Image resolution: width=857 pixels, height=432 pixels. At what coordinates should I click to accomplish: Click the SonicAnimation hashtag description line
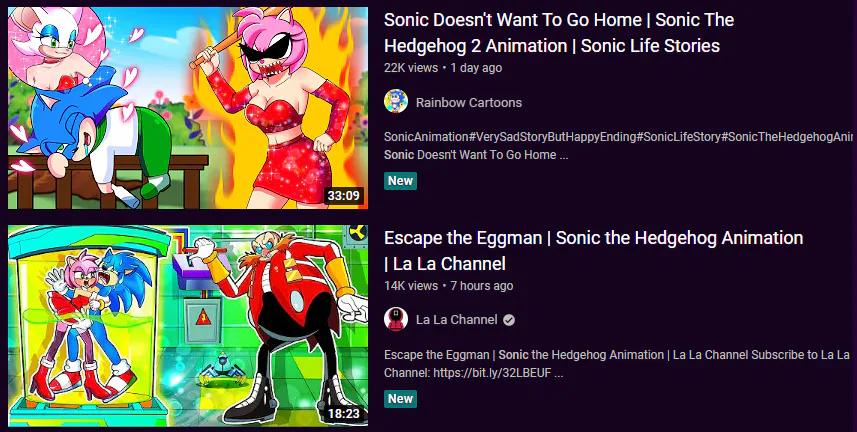point(618,137)
